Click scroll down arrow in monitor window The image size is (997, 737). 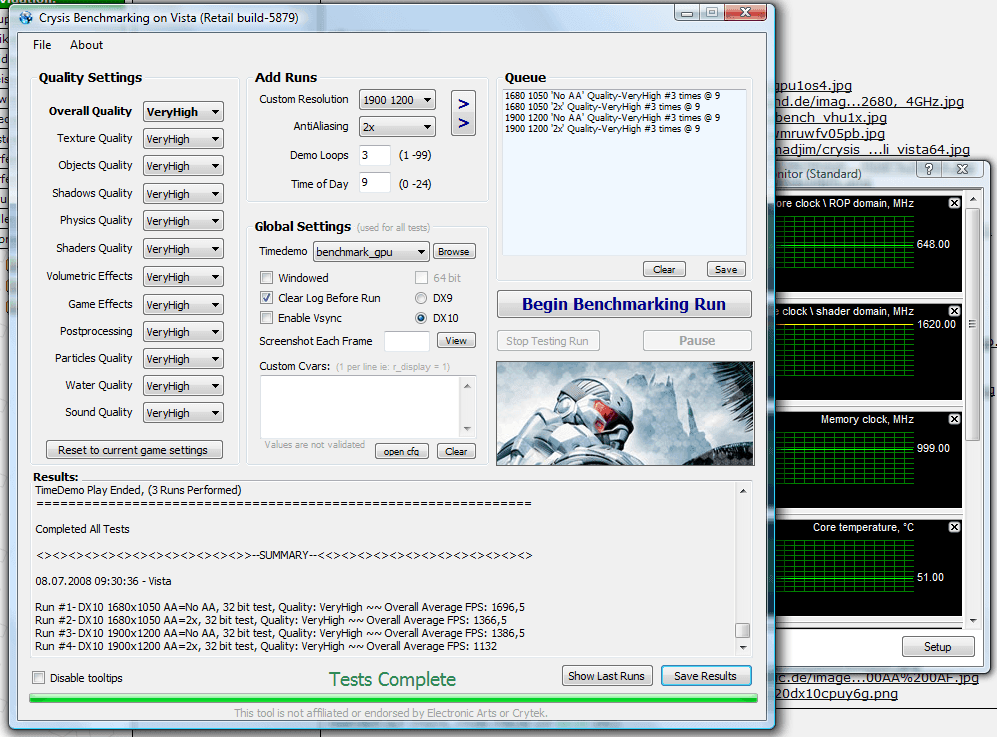[973, 621]
